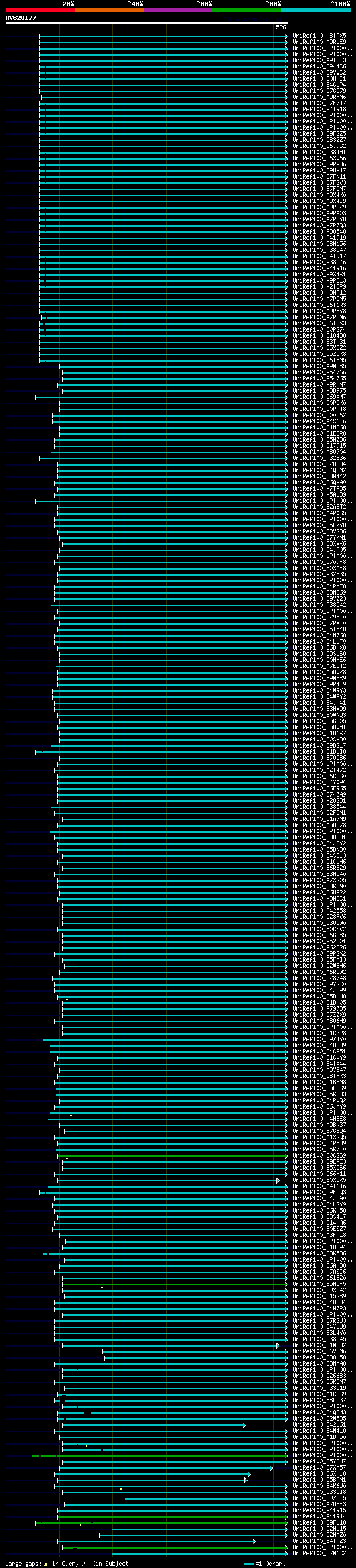Open hit UniRef100_P41919
This screenshot has width=356, height=1568.
click(319, 238)
